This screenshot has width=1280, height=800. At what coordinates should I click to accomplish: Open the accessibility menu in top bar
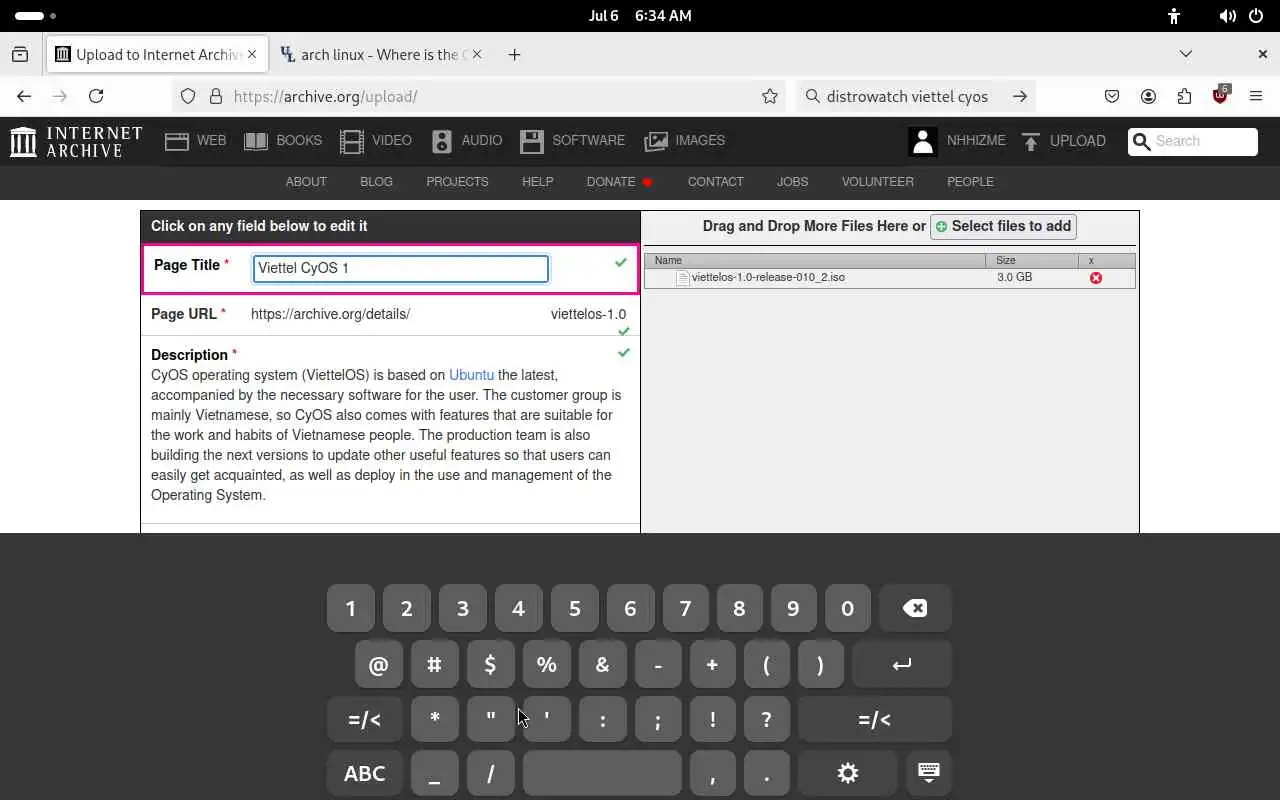1174,16
